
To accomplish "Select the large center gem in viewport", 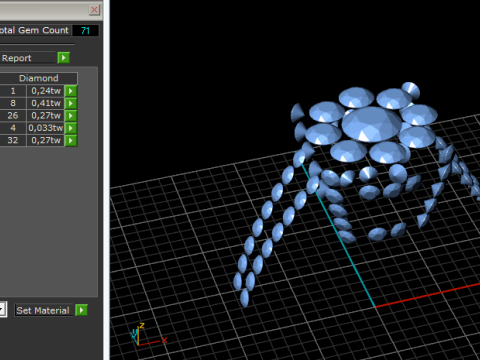I will (x=372, y=124).
